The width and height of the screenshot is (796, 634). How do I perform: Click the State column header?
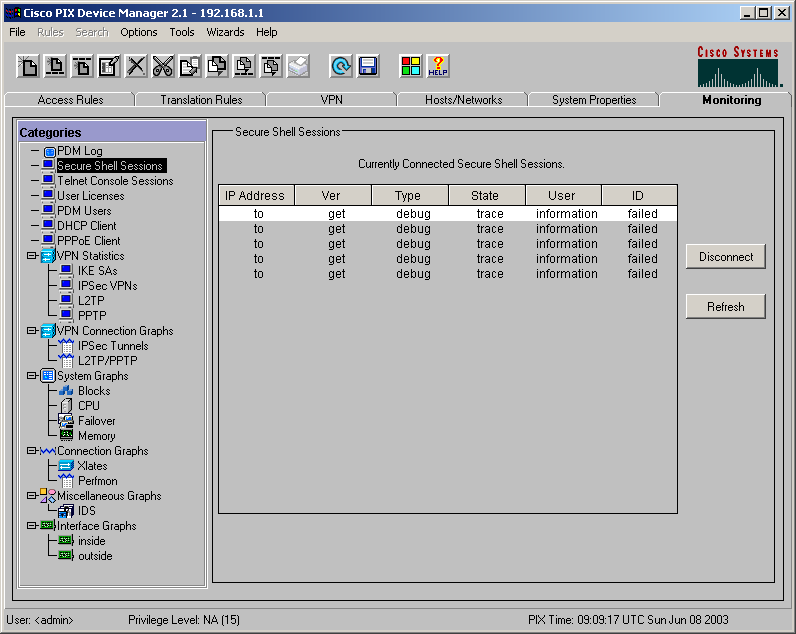487,195
